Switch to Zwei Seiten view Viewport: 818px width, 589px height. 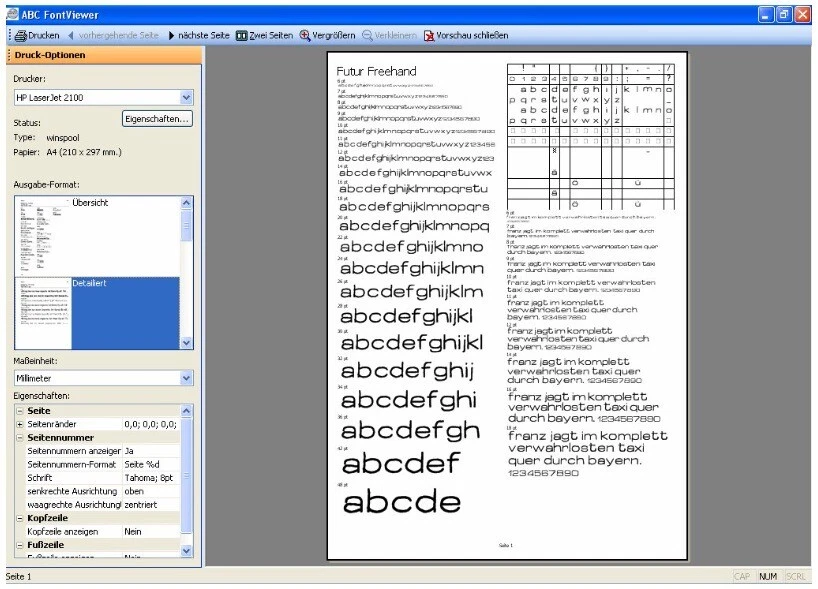click(239, 33)
